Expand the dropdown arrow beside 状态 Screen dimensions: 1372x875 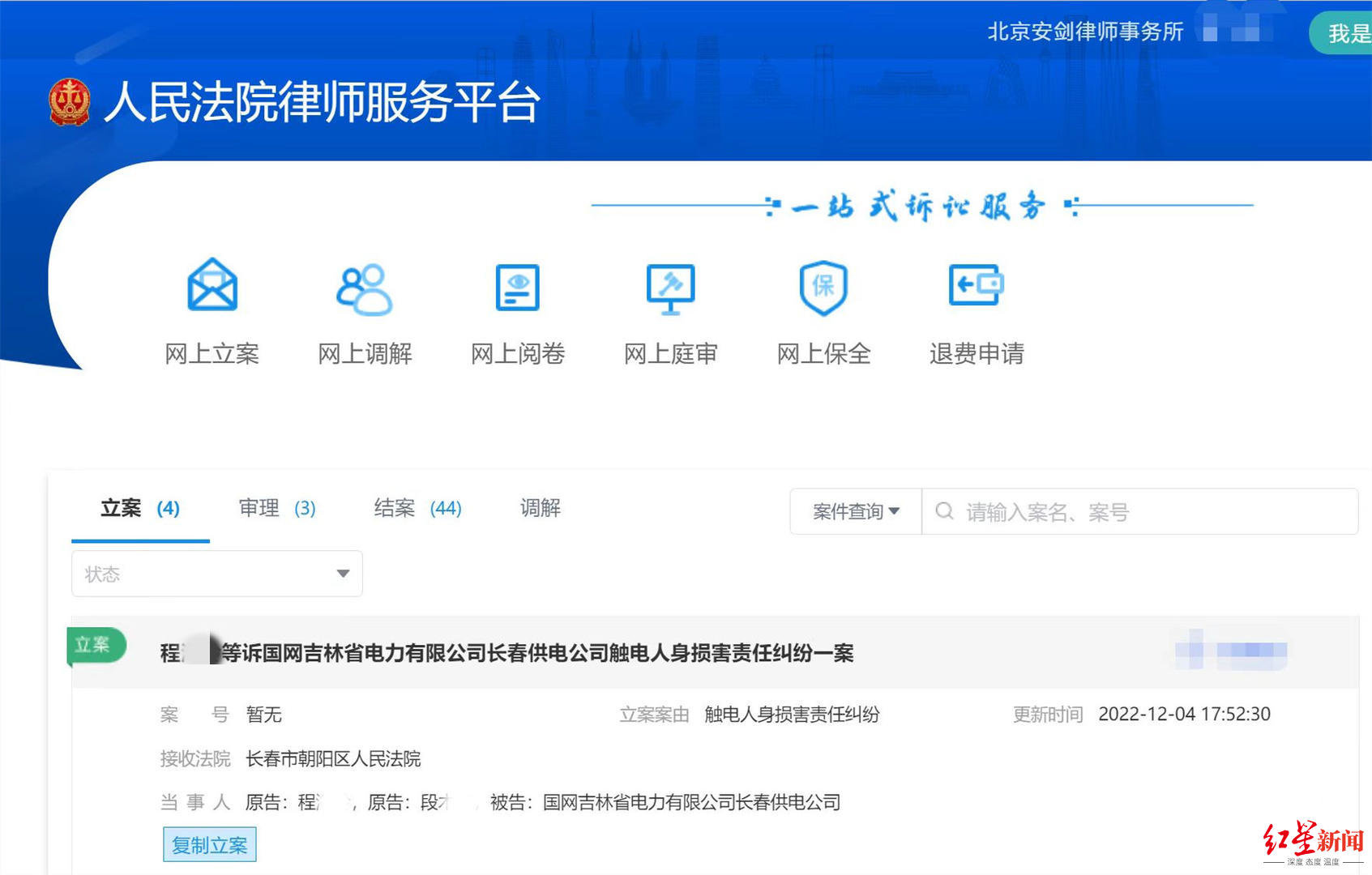pos(343,574)
